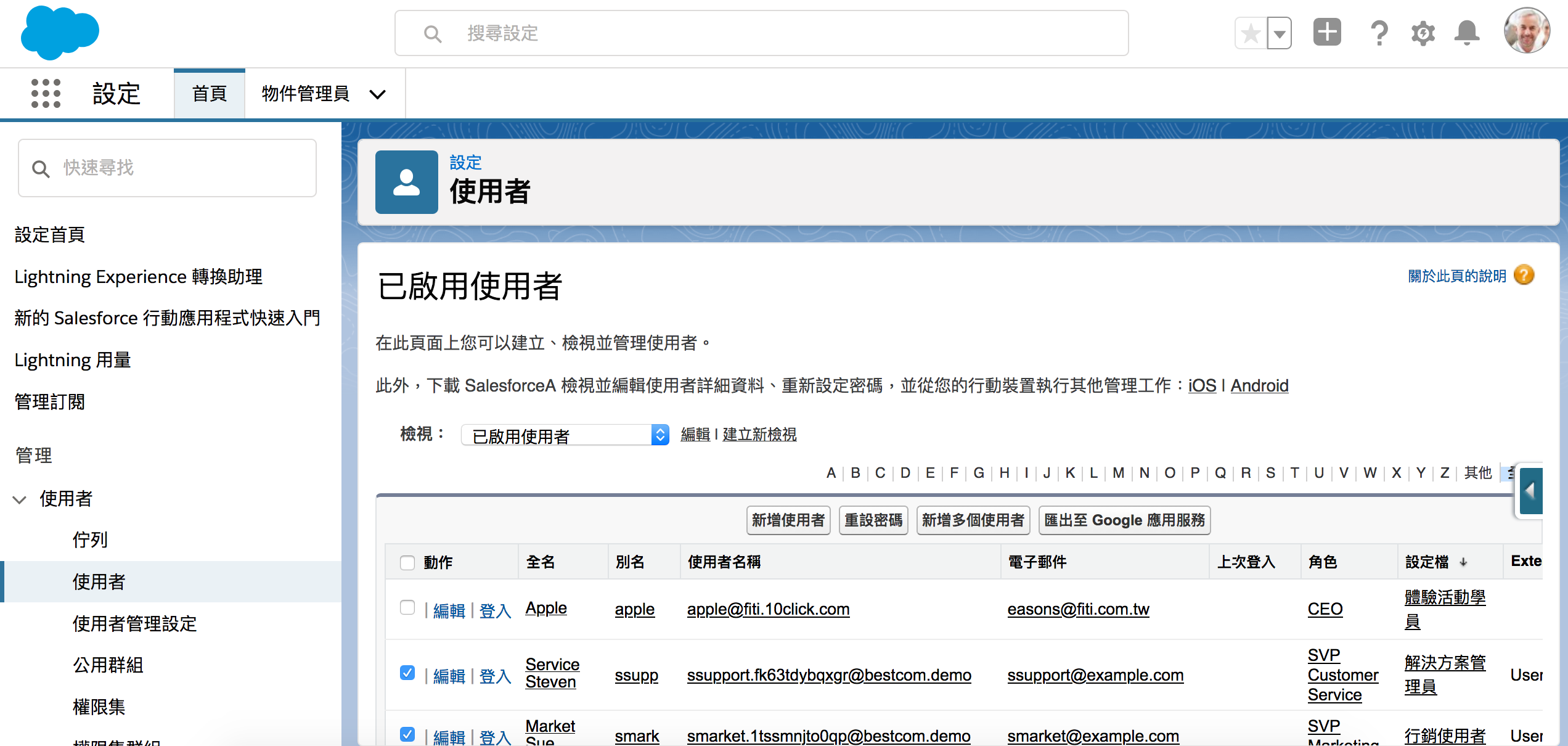Open the favorites list dropdown arrow
Screen dimensions: 1568x746
[1280, 33]
